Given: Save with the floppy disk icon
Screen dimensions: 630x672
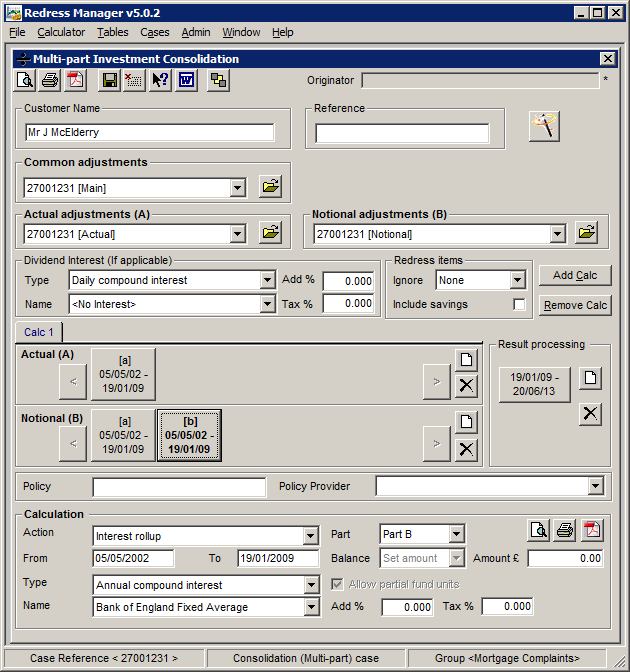Looking at the screenshot, I should tap(109, 80).
